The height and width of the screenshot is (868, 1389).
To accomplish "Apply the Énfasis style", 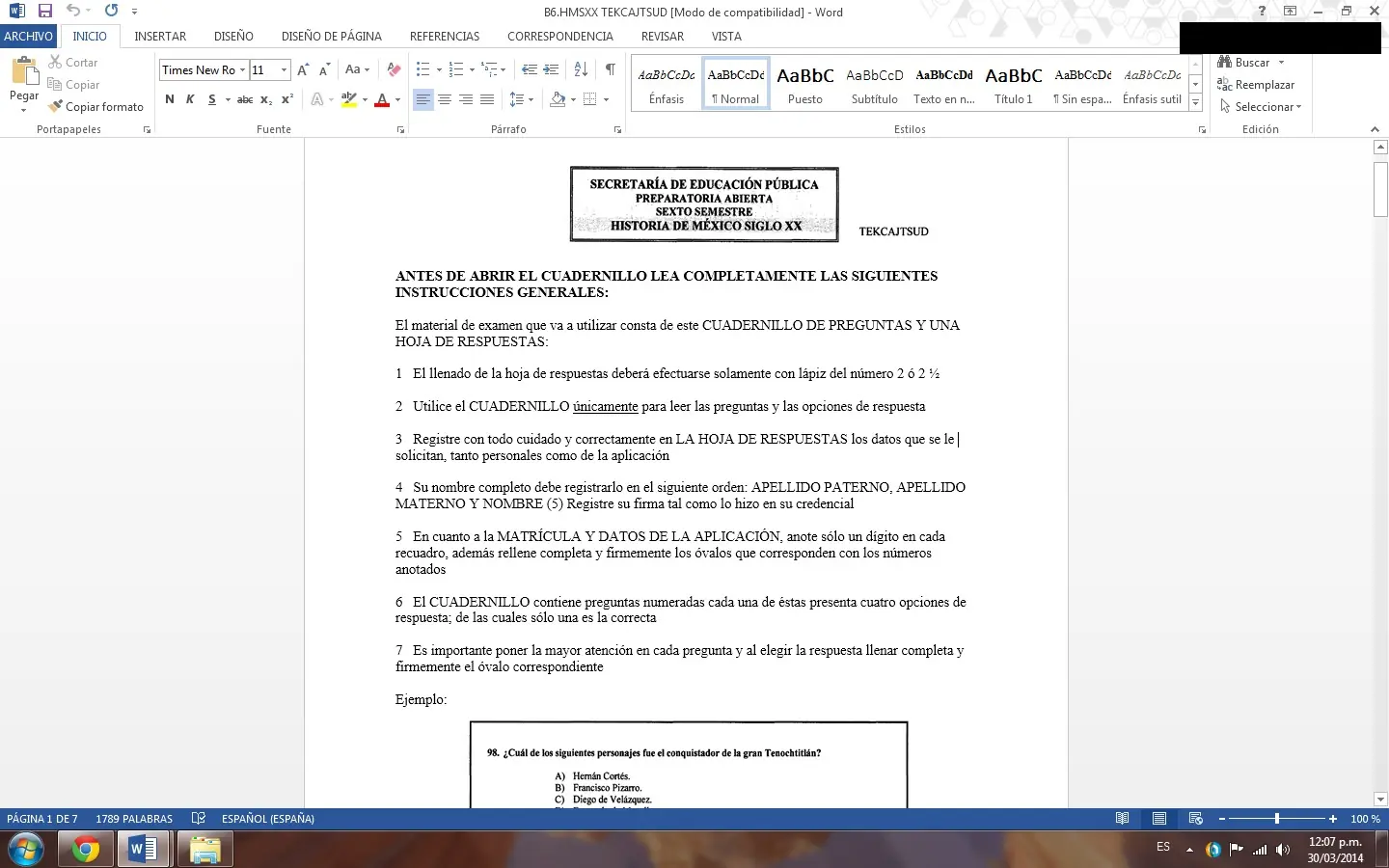I will point(667,83).
